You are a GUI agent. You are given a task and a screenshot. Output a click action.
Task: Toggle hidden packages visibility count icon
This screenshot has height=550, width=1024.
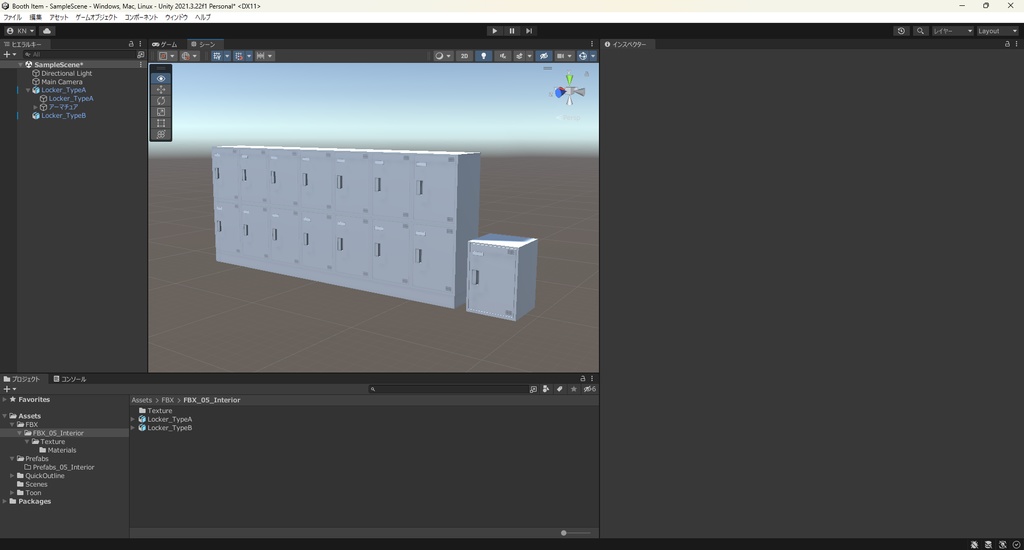pos(590,389)
